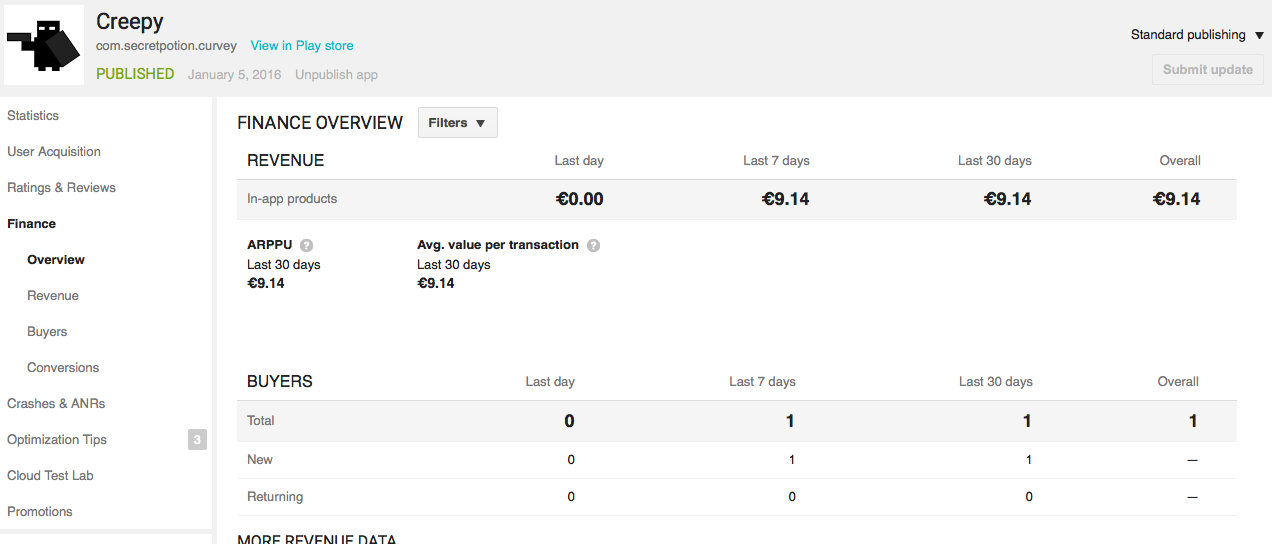
Task: Navigate to Buyers under Finance
Action: click(x=47, y=332)
